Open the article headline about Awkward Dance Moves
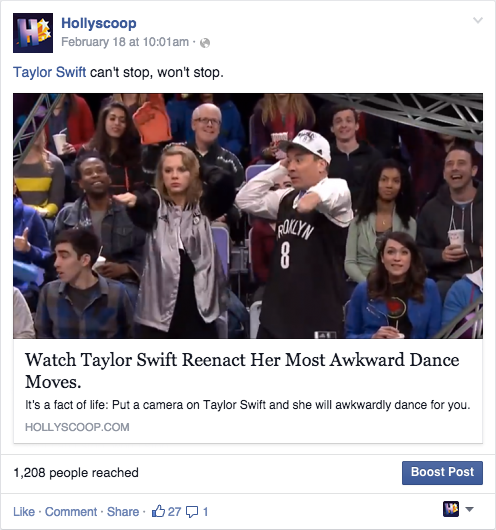The image size is (496, 530). 242,371
